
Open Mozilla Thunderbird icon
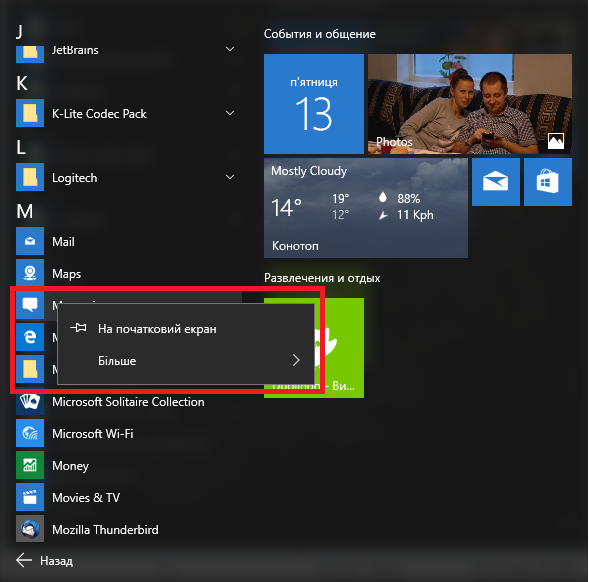point(30,529)
